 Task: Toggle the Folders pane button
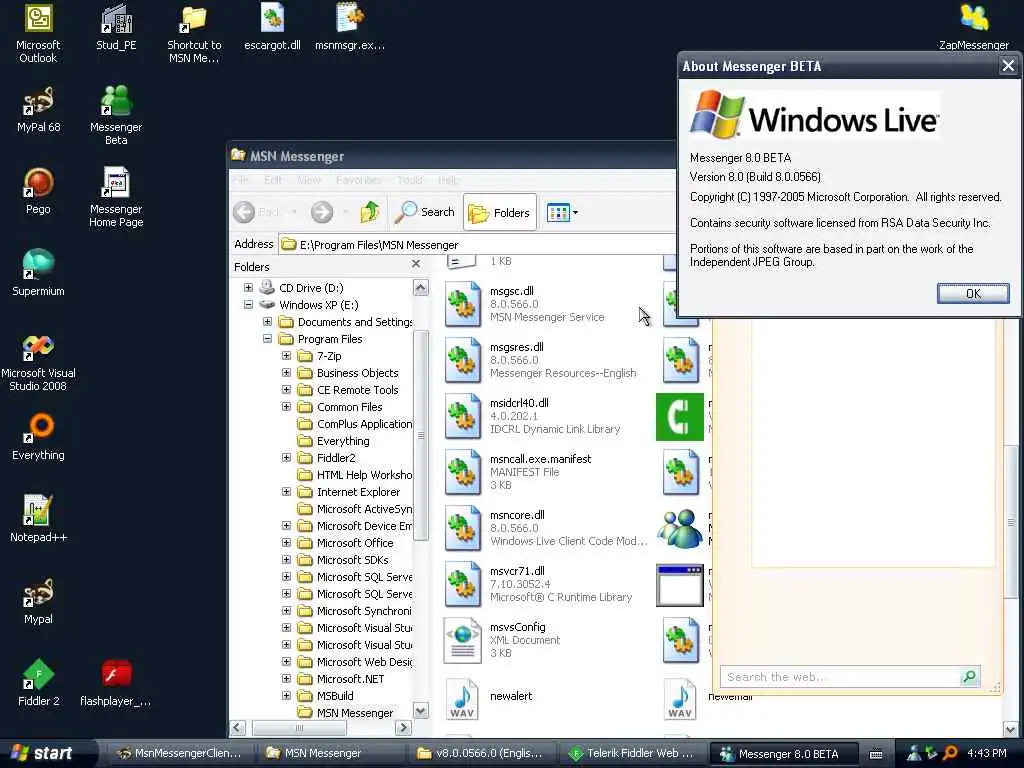[x=500, y=212]
